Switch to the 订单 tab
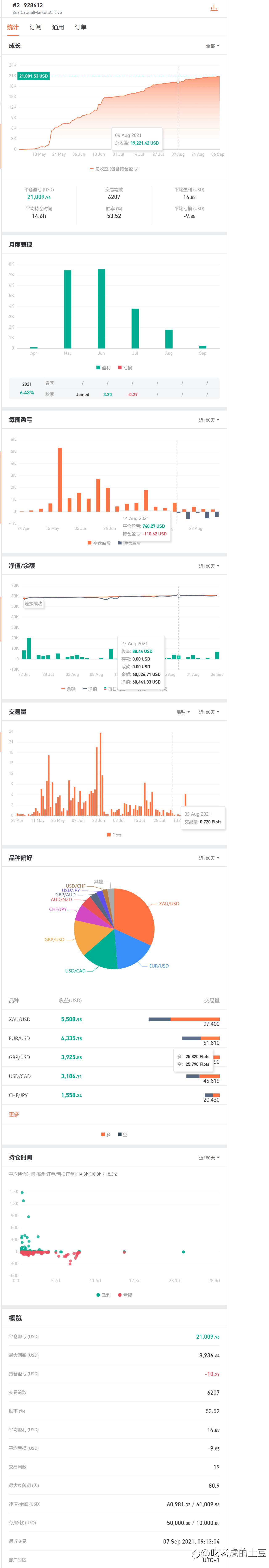The height and width of the screenshot is (1568, 269). (x=81, y=27)
